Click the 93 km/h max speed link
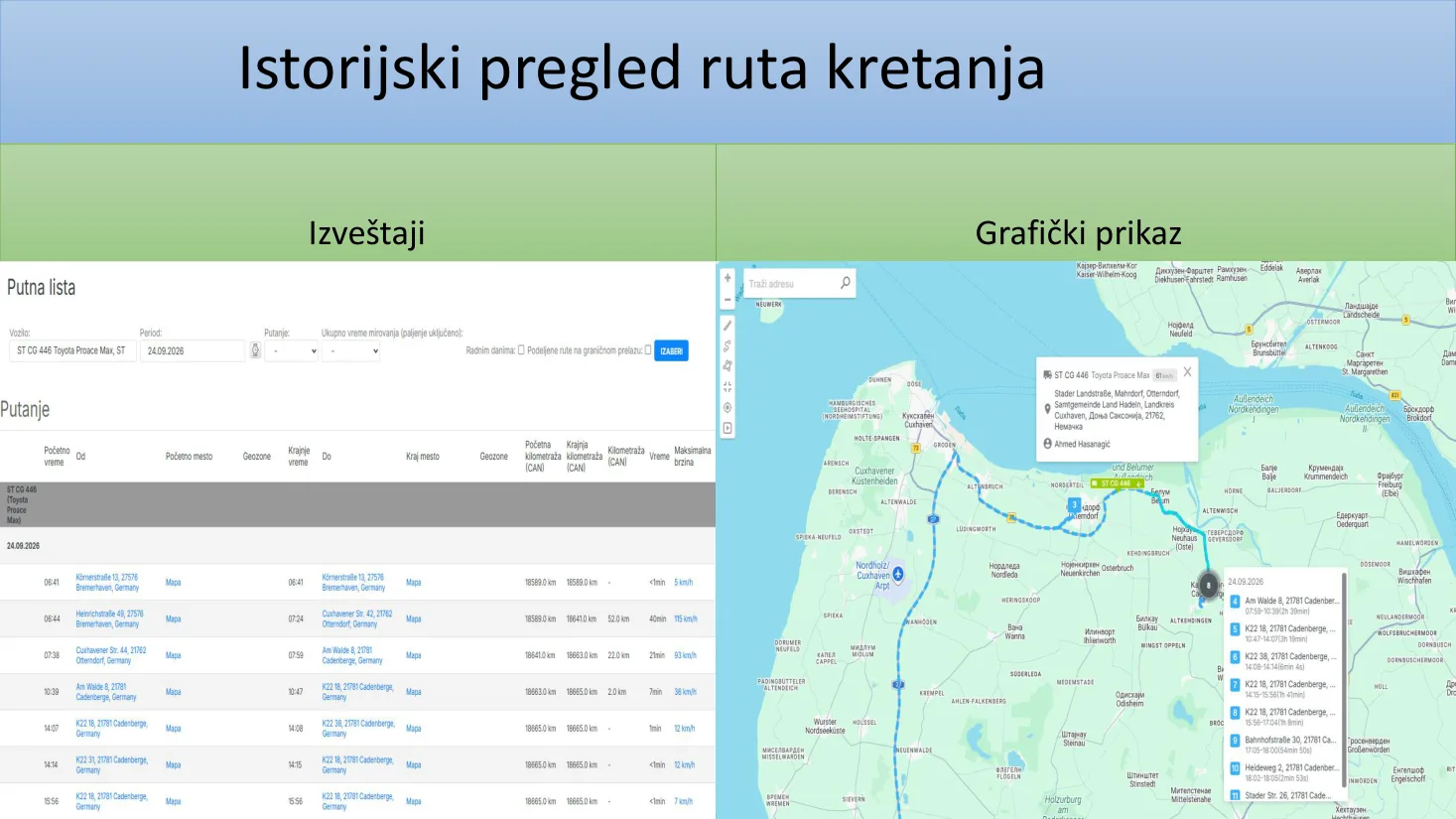 [685, 655]
